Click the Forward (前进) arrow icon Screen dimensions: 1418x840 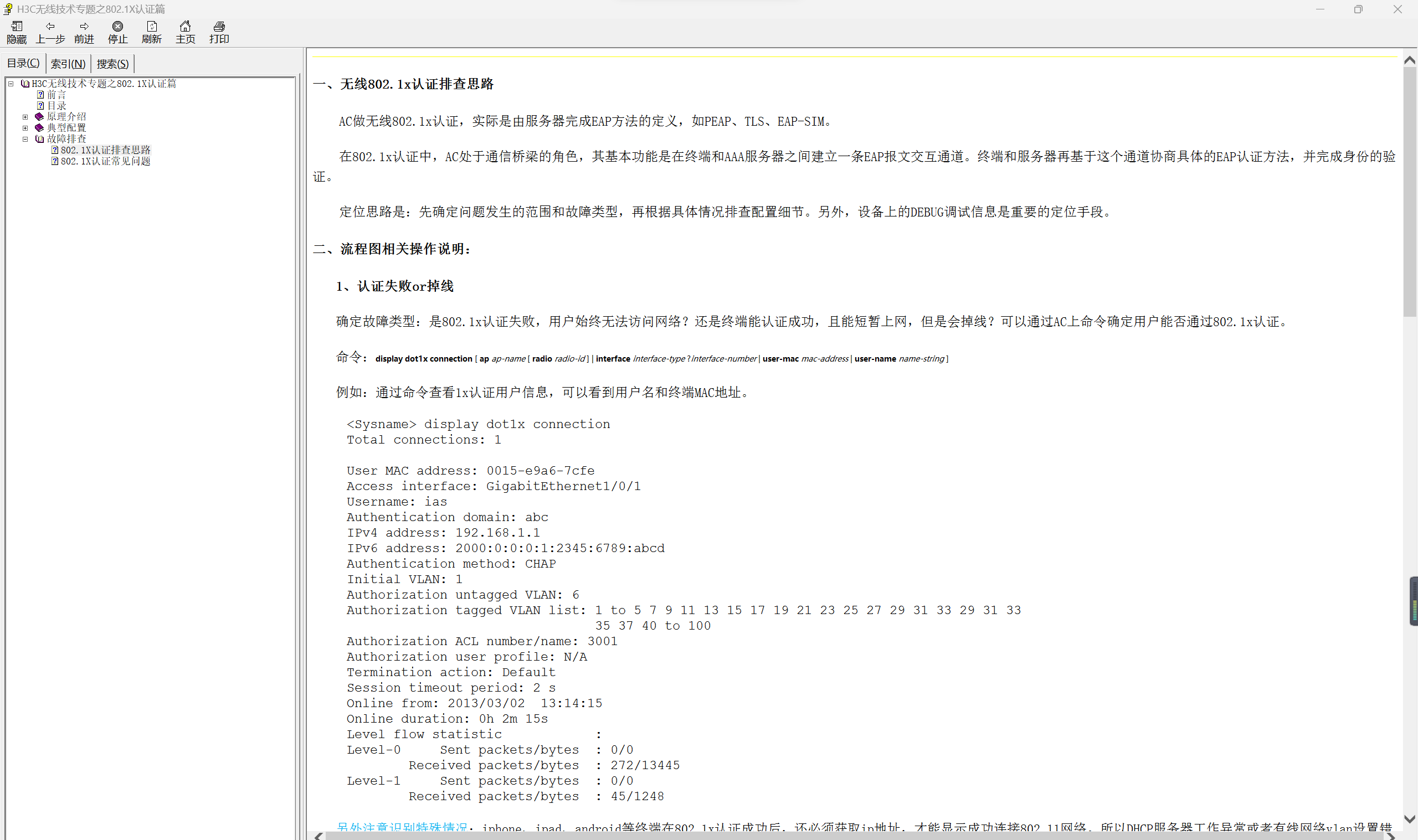pos(84,27)
